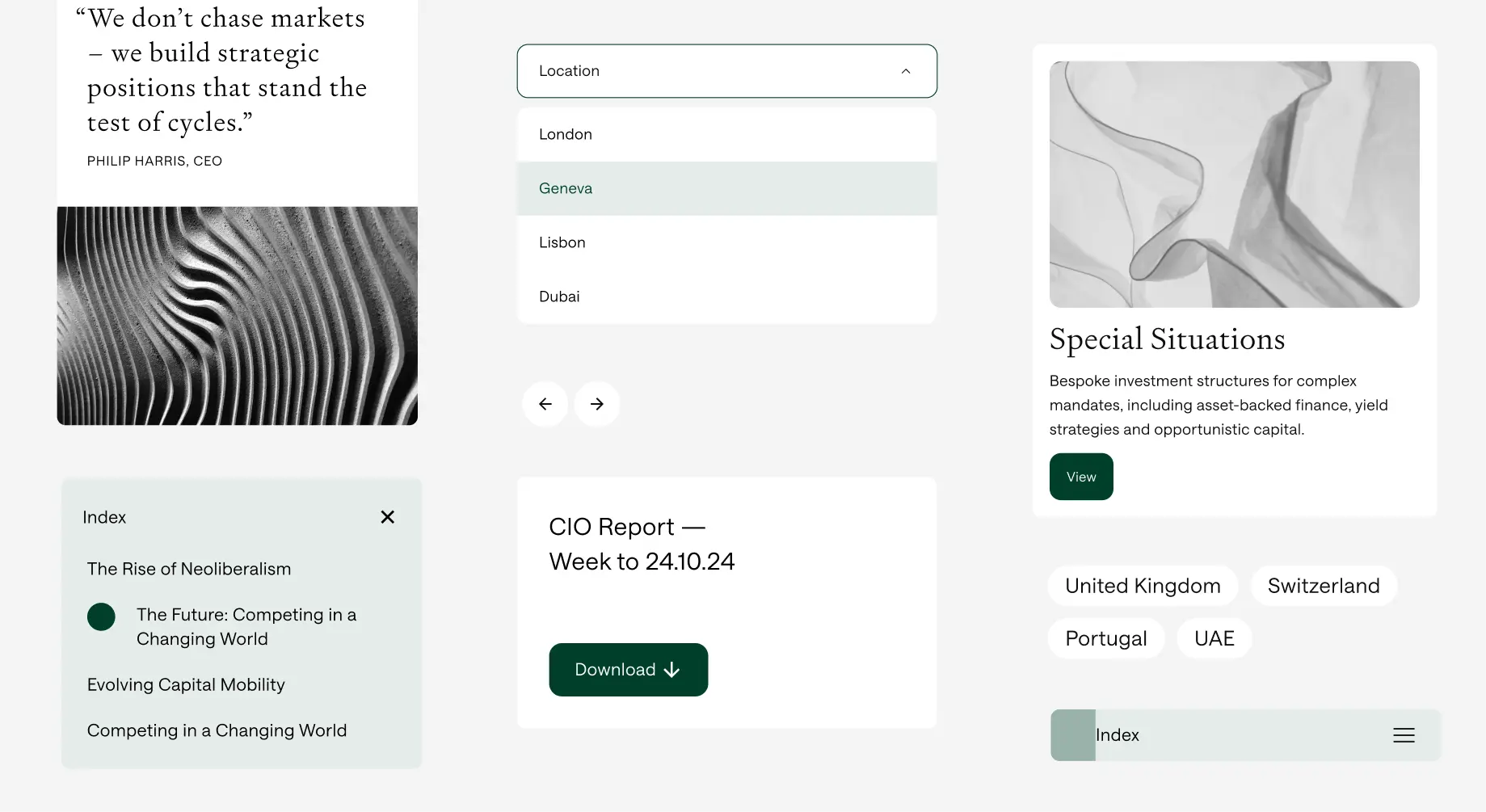Go to Evolving Capital Mobility section
The image size is (1486, 812).
[186, 684]
